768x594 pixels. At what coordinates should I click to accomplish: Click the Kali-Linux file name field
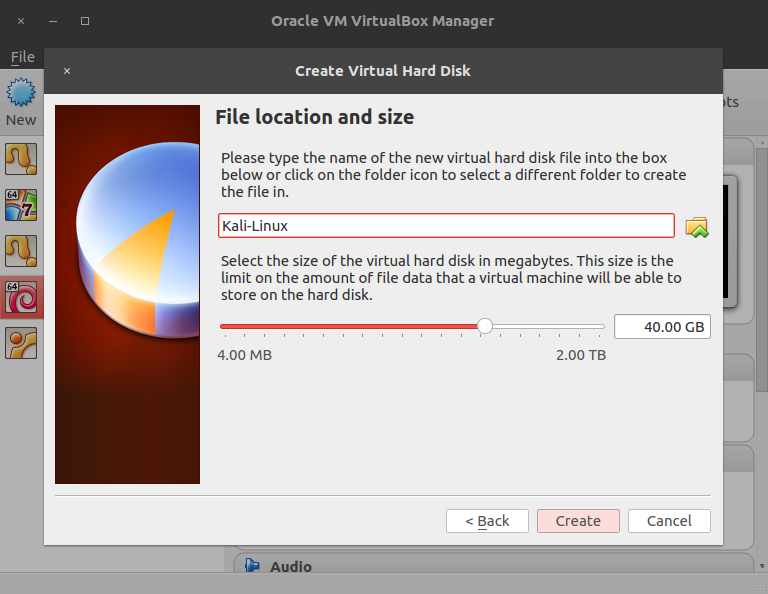(446, 226)
